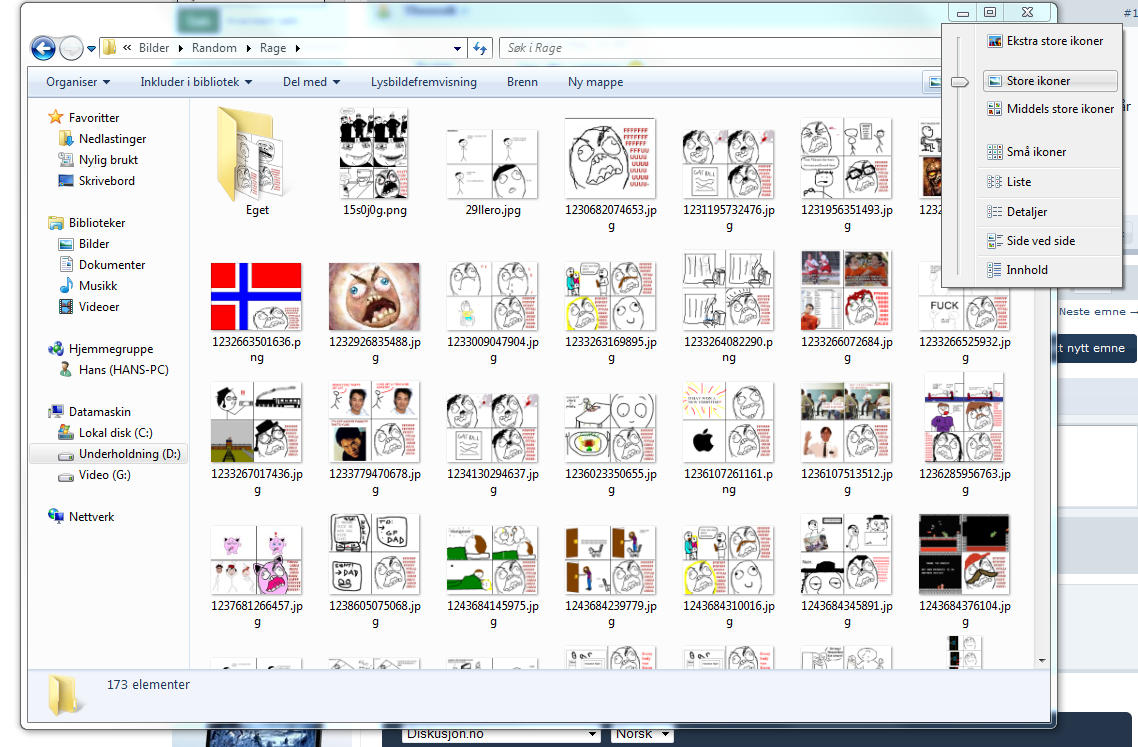Open the Videoer library icon

[66, 307]
